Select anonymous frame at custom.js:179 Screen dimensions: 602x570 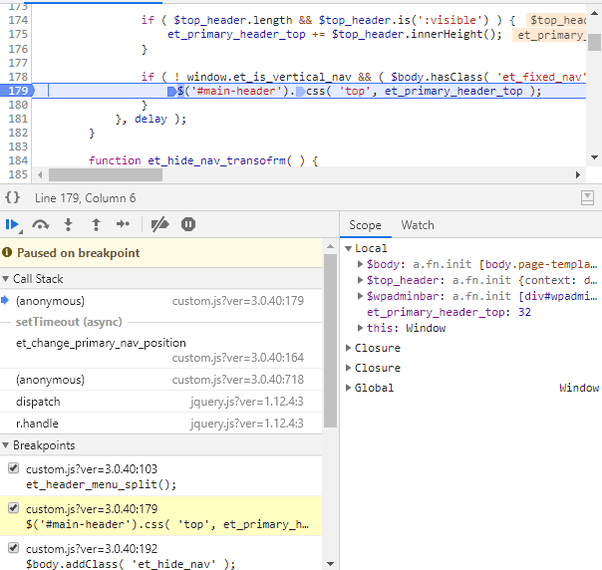[161, 301]
